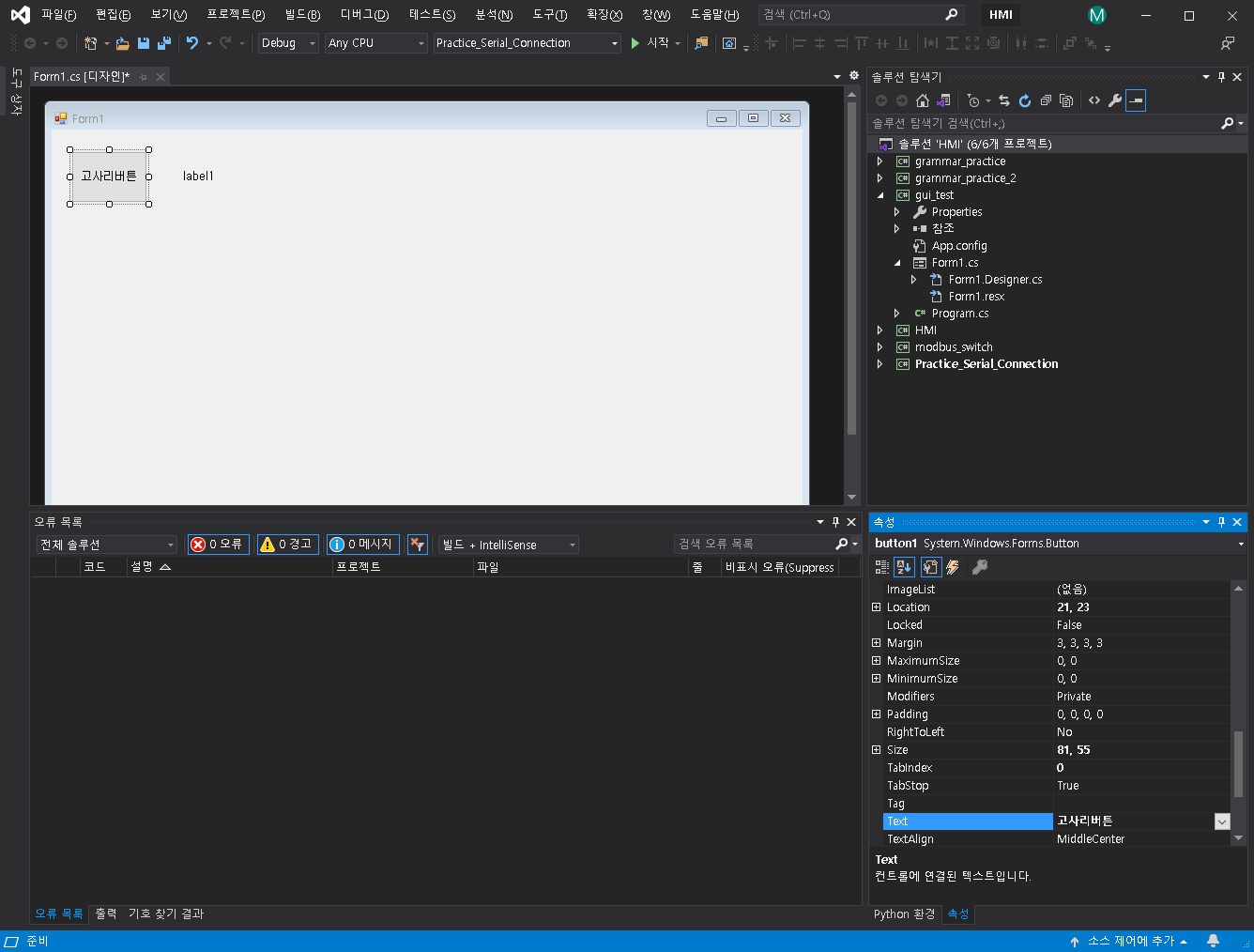Screen dimensions: 1254x952
Task: Click the 고사리버튼 button on the form
Action: click(x=109, y=177)
